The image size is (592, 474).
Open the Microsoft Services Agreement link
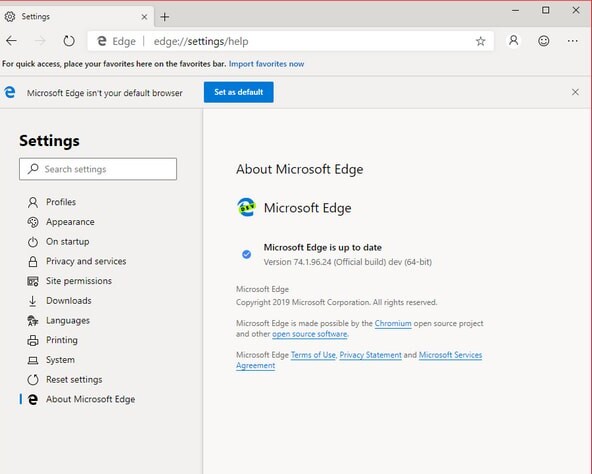point(450,355)
